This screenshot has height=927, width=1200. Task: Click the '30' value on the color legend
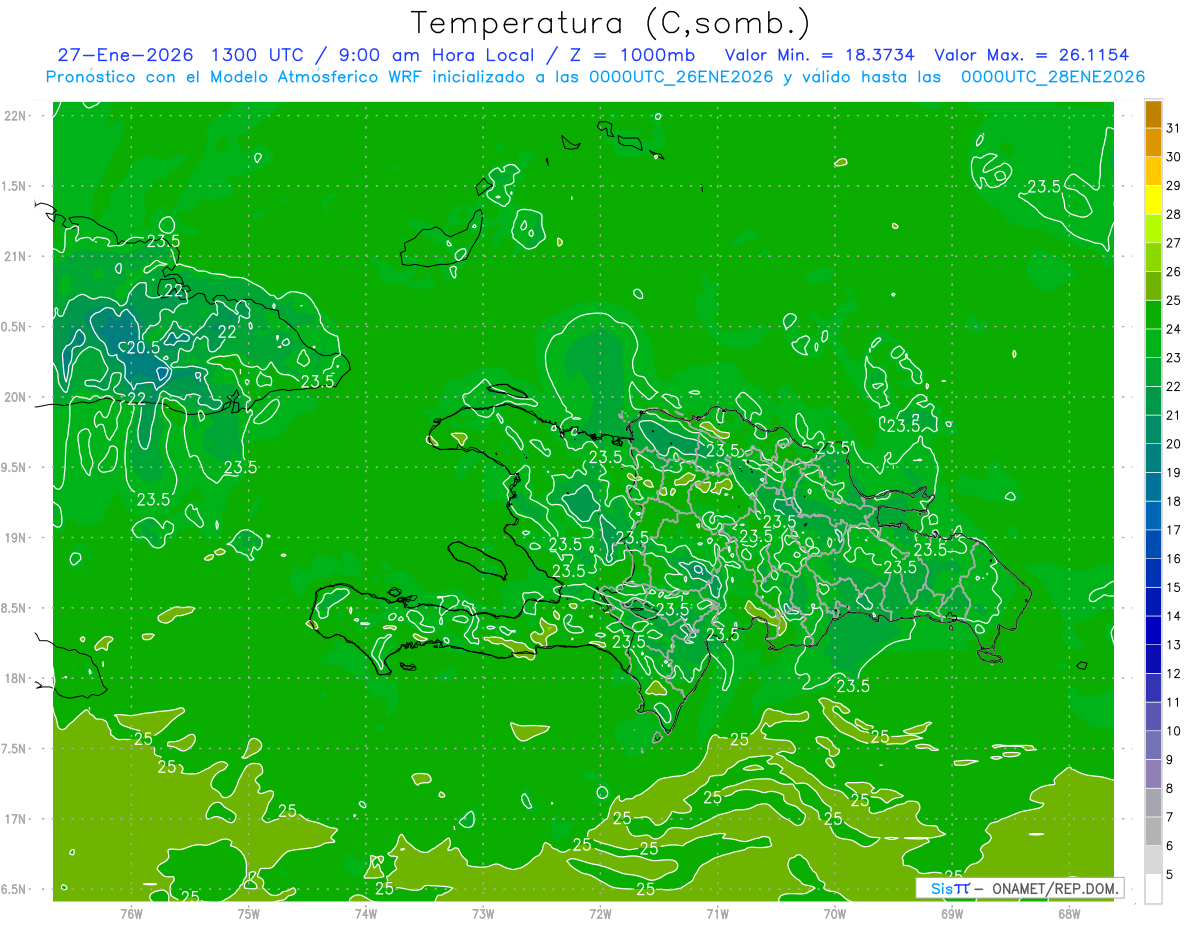click(x=1174, y=157)
